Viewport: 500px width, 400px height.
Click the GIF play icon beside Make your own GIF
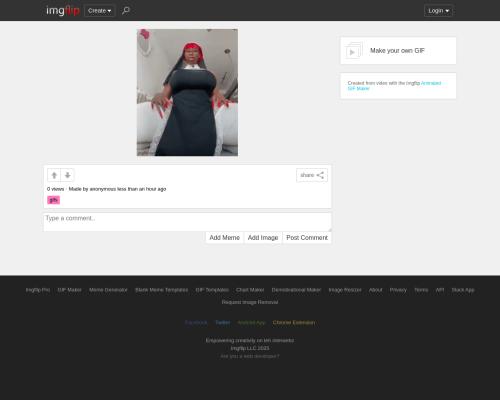point(354,51)
